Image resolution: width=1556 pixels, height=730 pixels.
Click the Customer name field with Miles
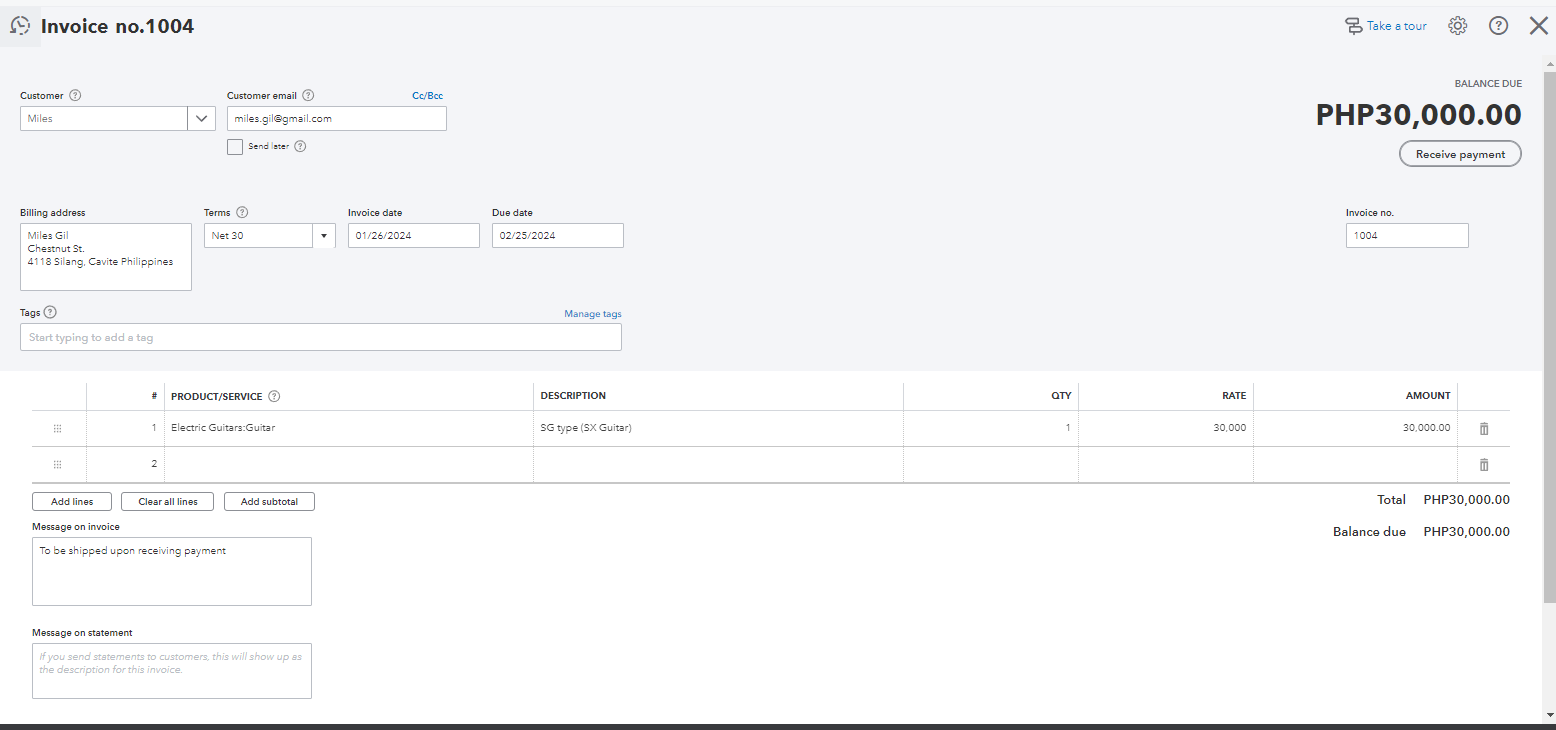(x=104, y=118)
